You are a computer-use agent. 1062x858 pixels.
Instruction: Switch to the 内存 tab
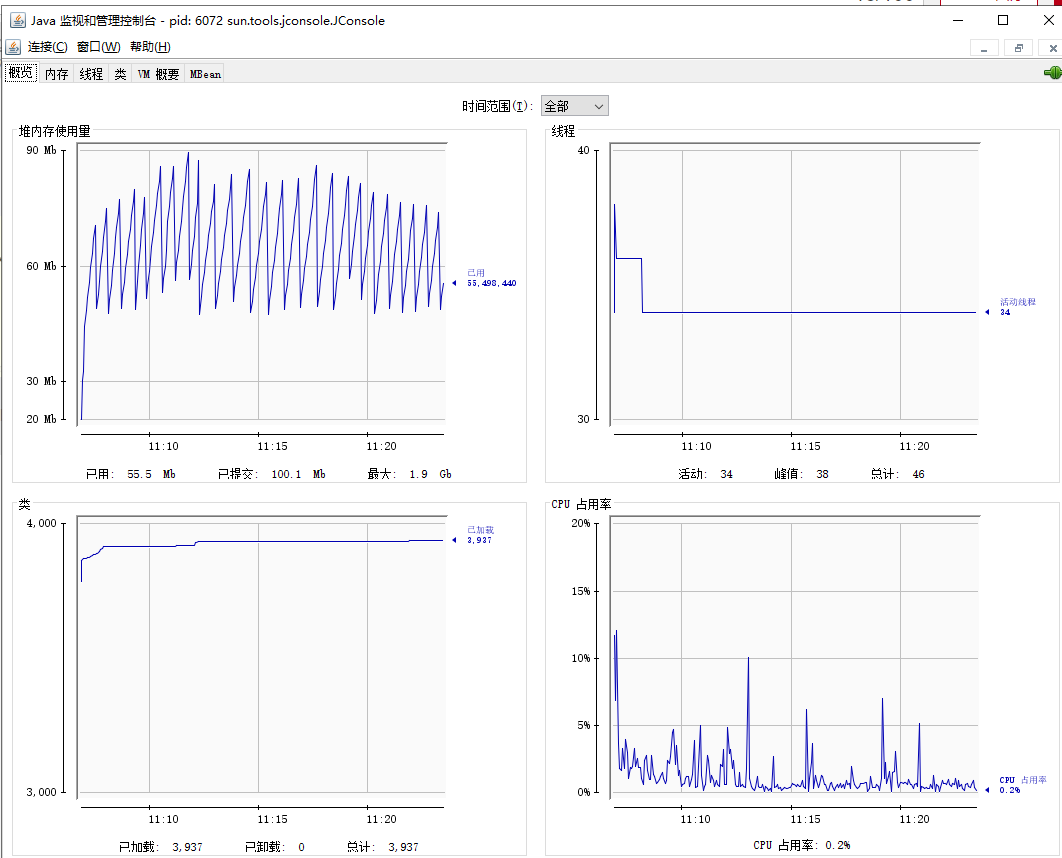click(56, 74)
